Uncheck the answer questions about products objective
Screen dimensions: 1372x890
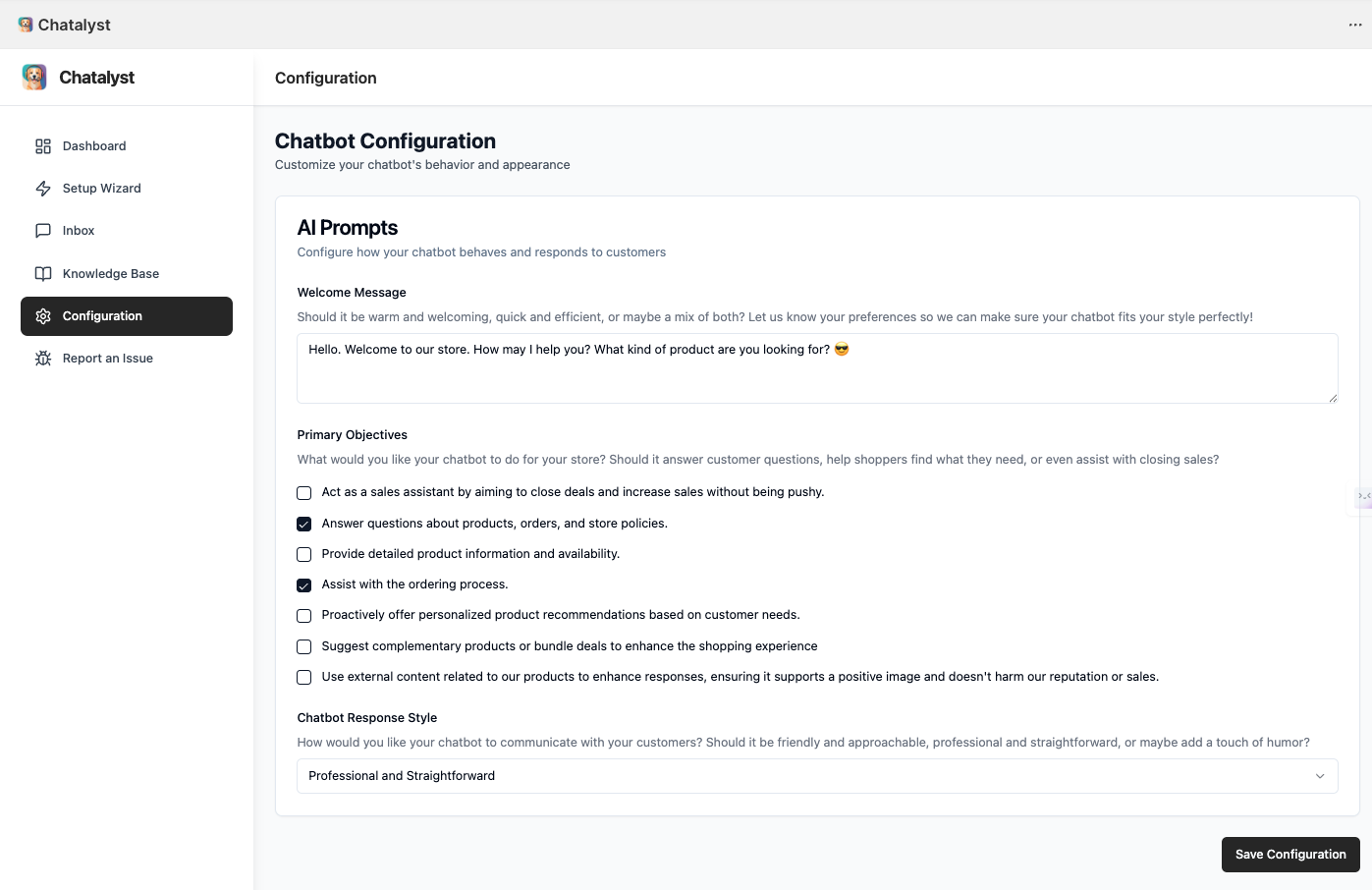(304, 524)
